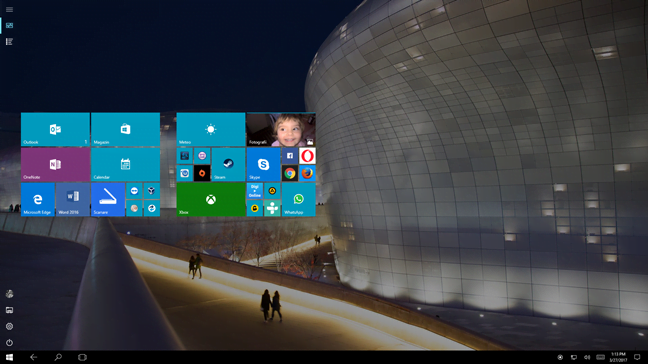Open the Xbox tile
Image resolution: width=648 pixels, height=364 pixels.
(x=211, y=200)
